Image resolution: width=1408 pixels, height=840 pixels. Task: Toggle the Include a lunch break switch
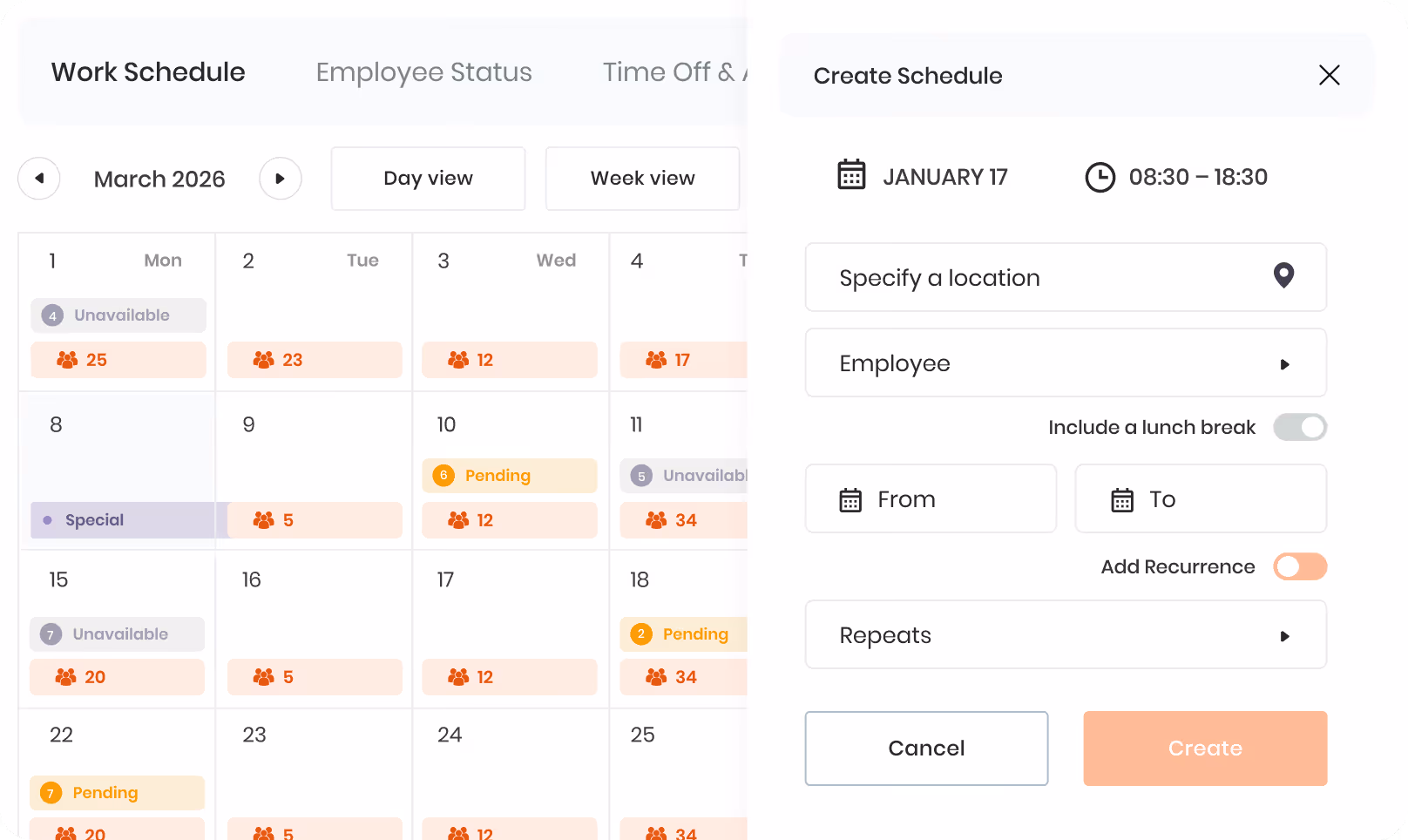point(1300,427)
